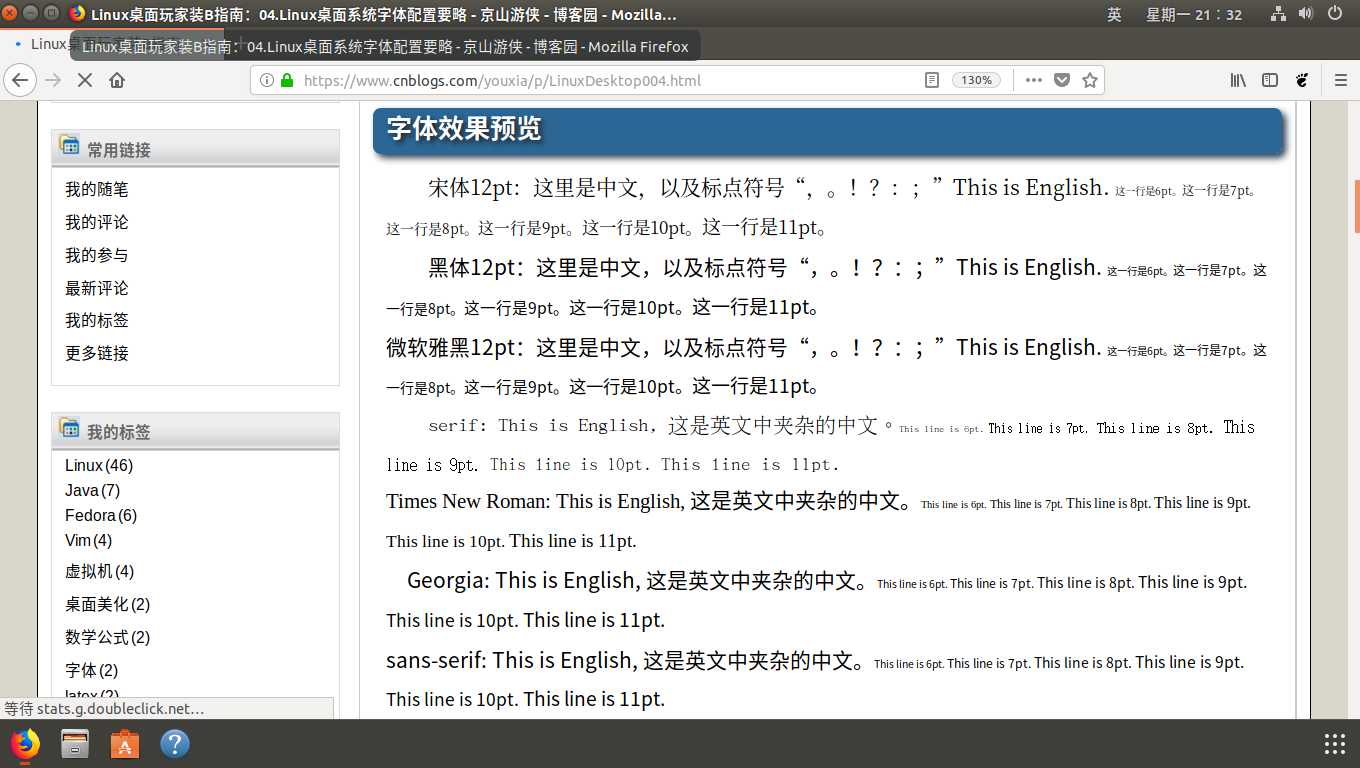Click the 黑体12pt sample text
This screenshot has width=1360, height=768.
coord(827,287)
